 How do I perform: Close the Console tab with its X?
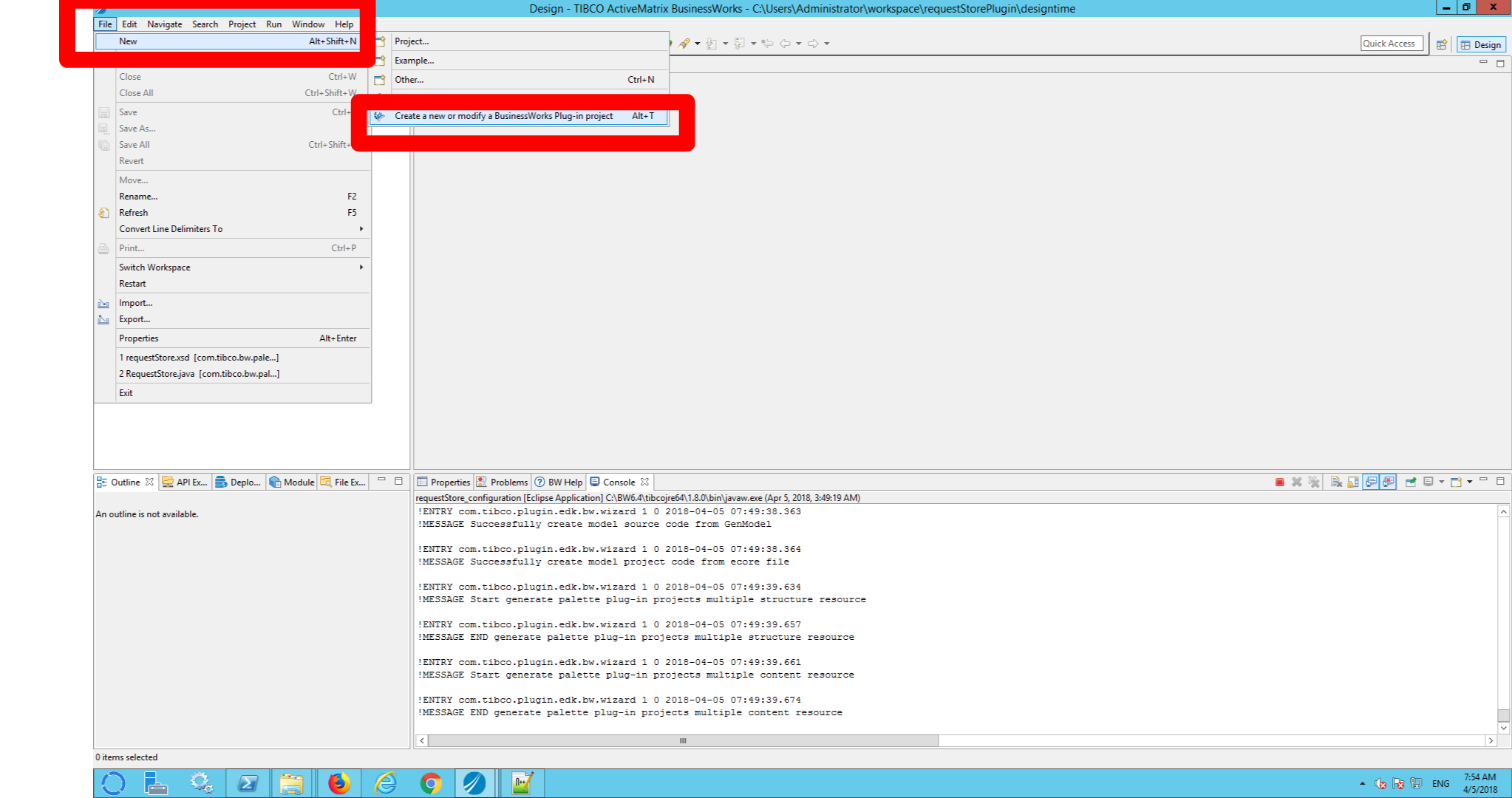click(644, 482)
